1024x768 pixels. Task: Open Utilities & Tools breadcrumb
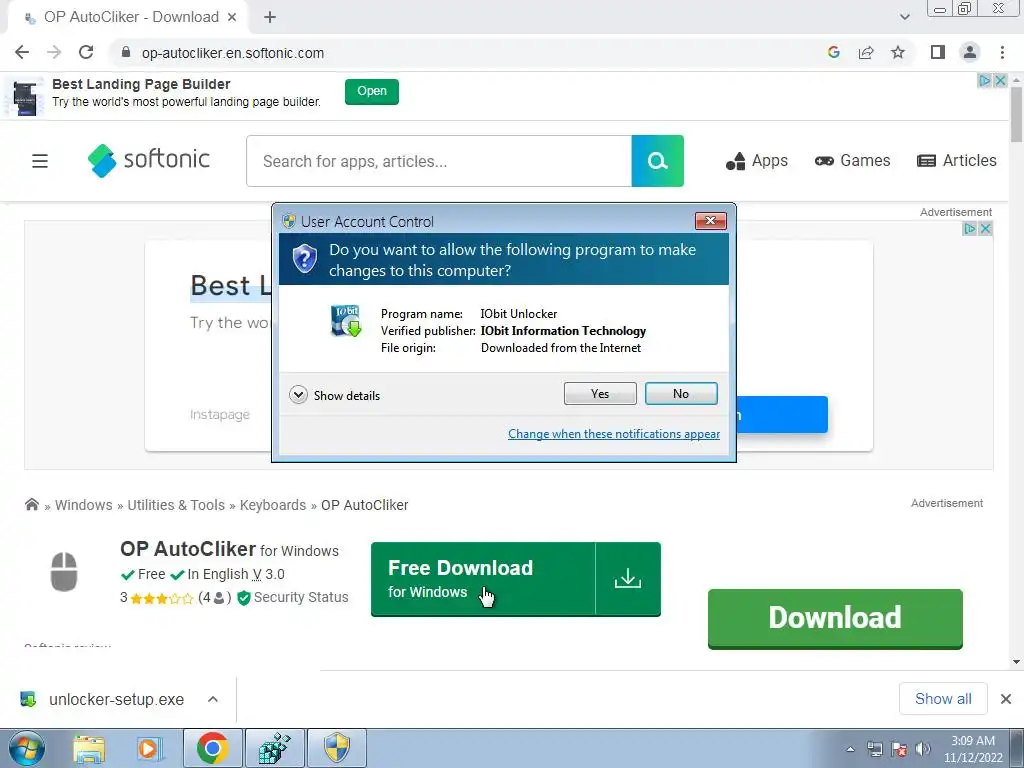[x=176, y=505]
